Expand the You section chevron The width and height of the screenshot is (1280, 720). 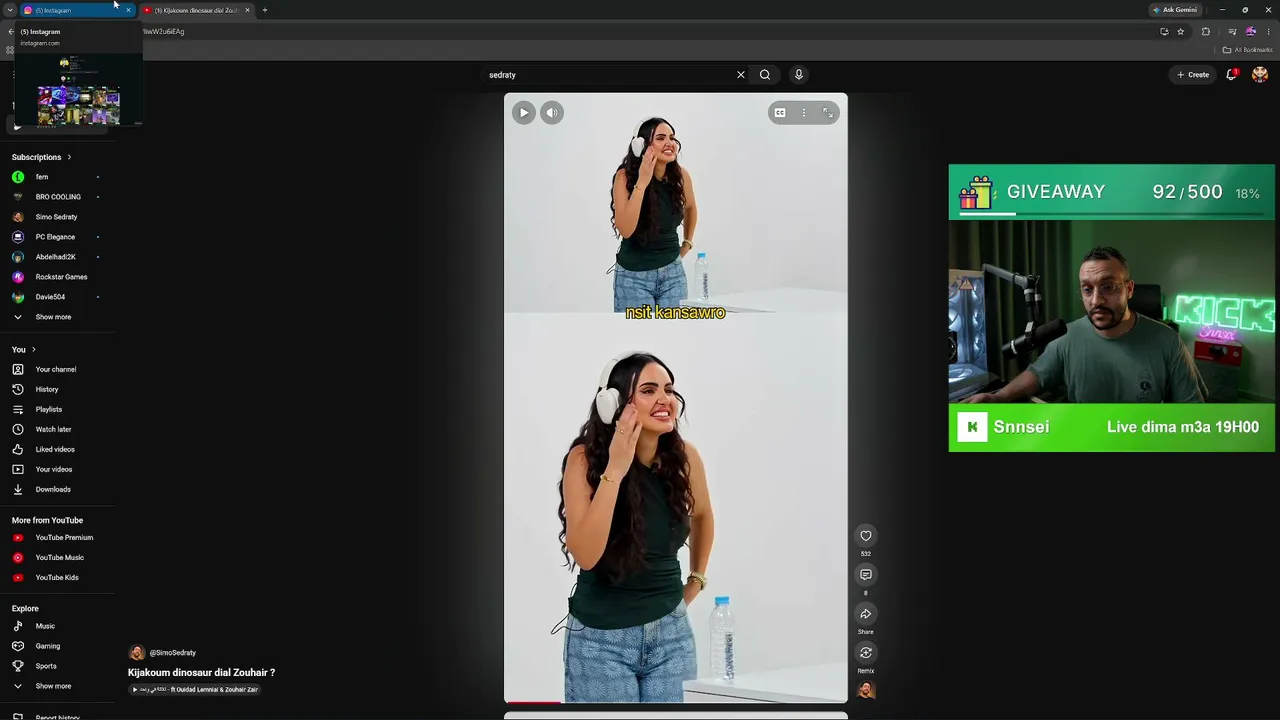point(33,350)
